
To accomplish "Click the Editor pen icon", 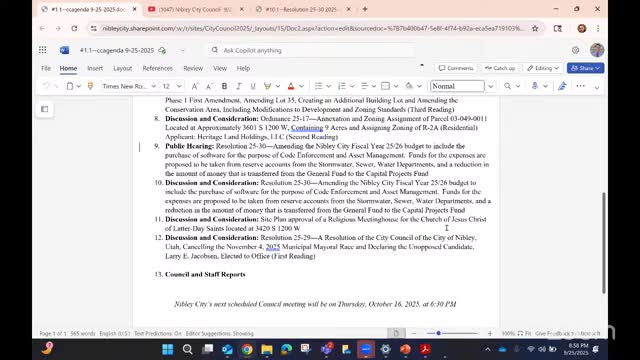I will point(562,86).
